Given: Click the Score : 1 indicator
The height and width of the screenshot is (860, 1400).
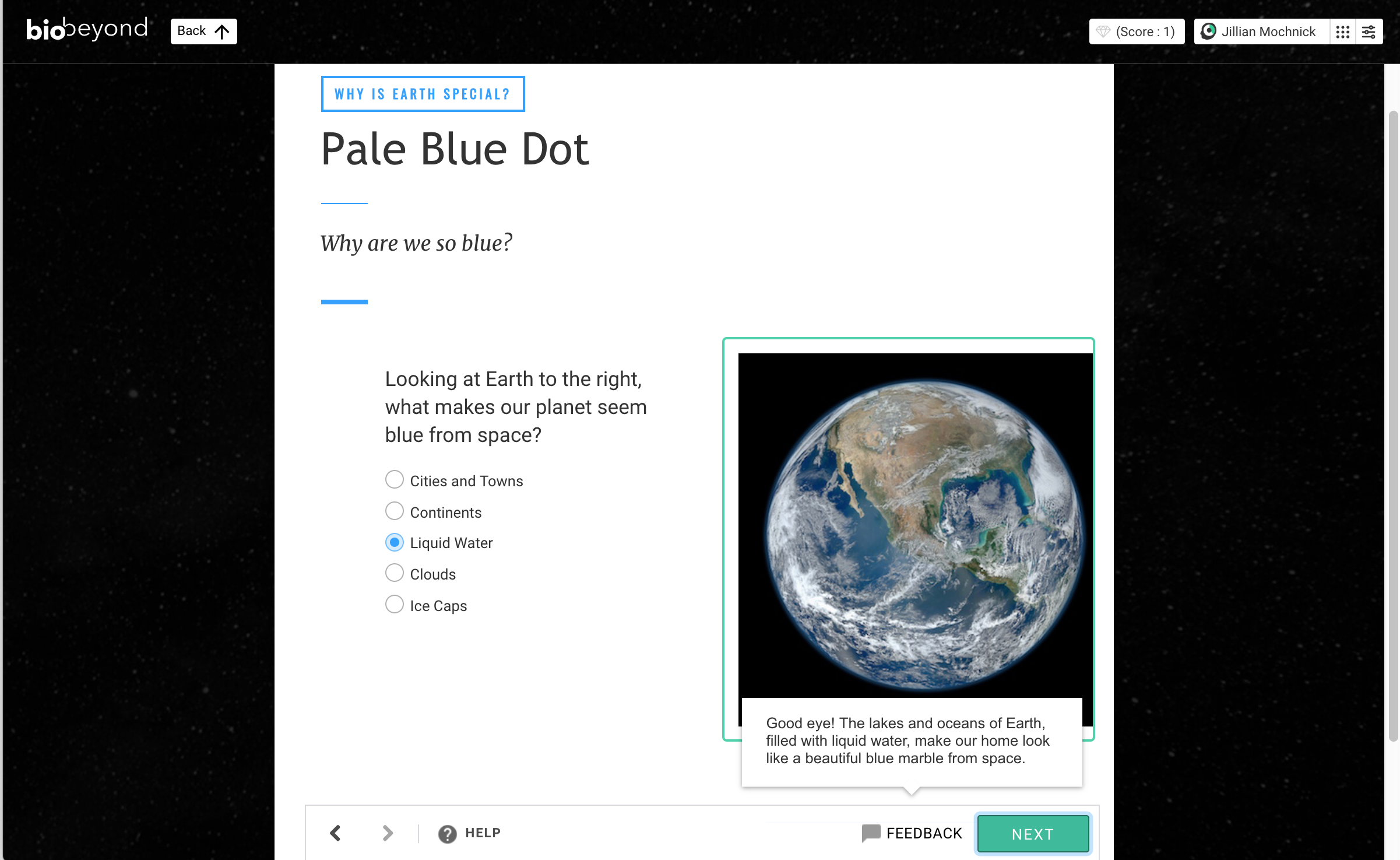Looking at the screenshot, I should (1136, 31).
